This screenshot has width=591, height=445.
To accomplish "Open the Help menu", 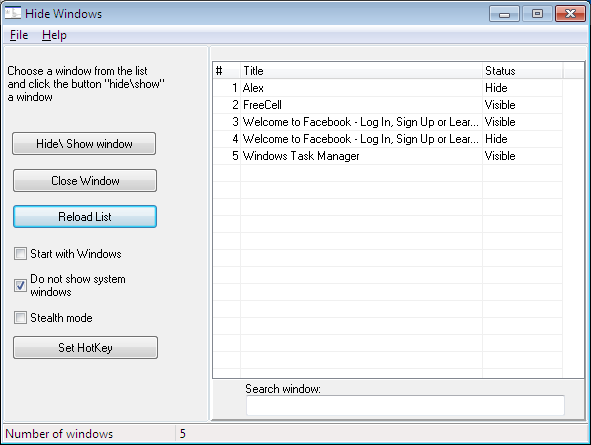I will pyautogui.click(x=54, y=35).
